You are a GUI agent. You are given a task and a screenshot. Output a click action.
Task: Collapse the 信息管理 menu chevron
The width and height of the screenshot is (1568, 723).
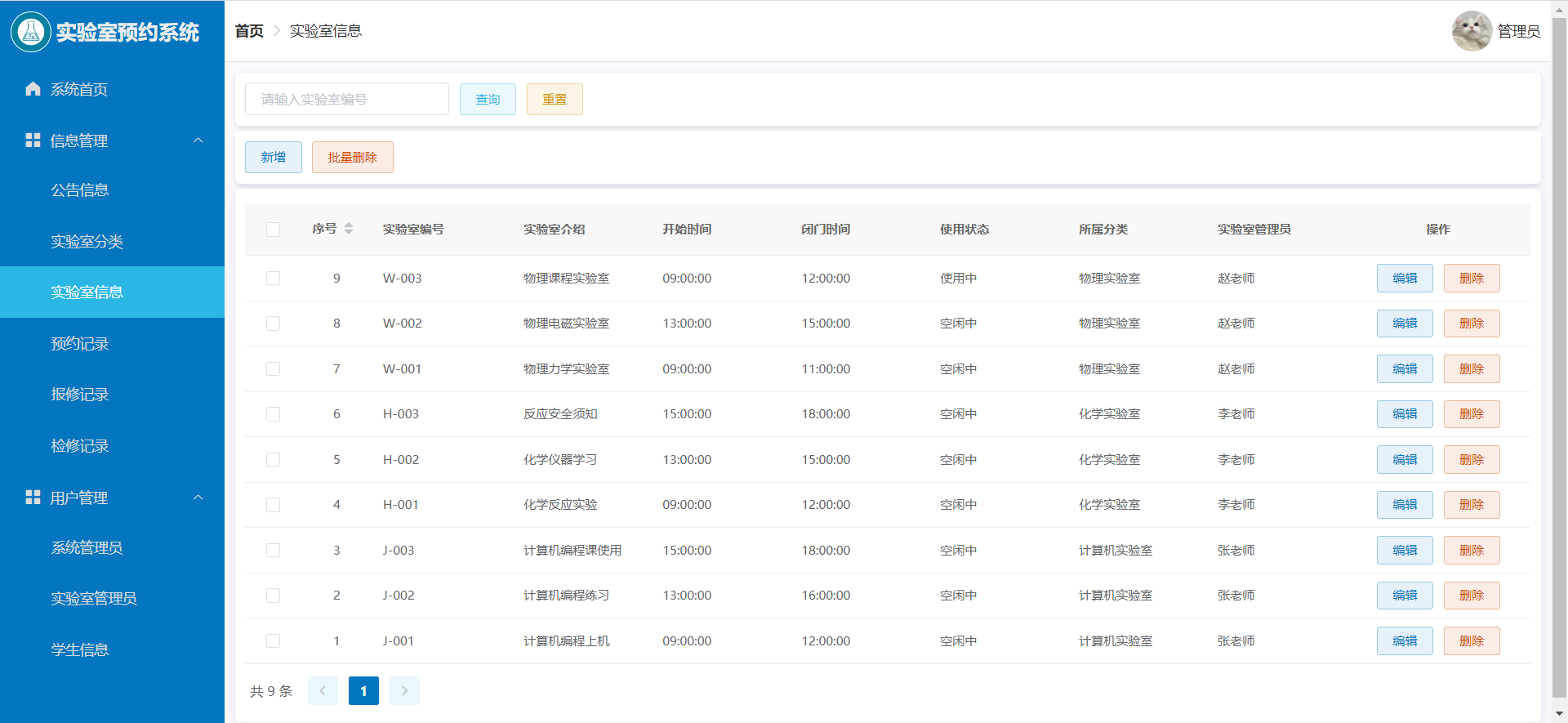click(198, 141)
